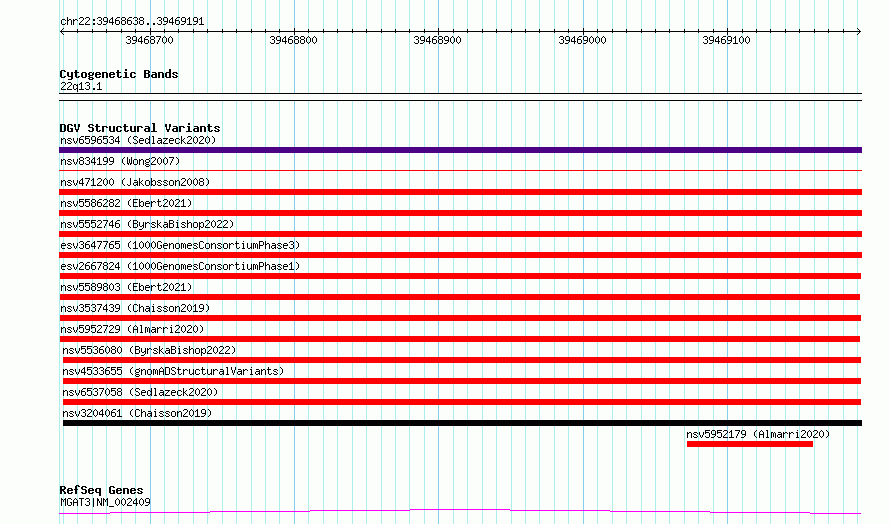Click the nsv6596534 (Sedlazeck2020) variant label
The image size is (890, 524).
[x=138, y=140]
